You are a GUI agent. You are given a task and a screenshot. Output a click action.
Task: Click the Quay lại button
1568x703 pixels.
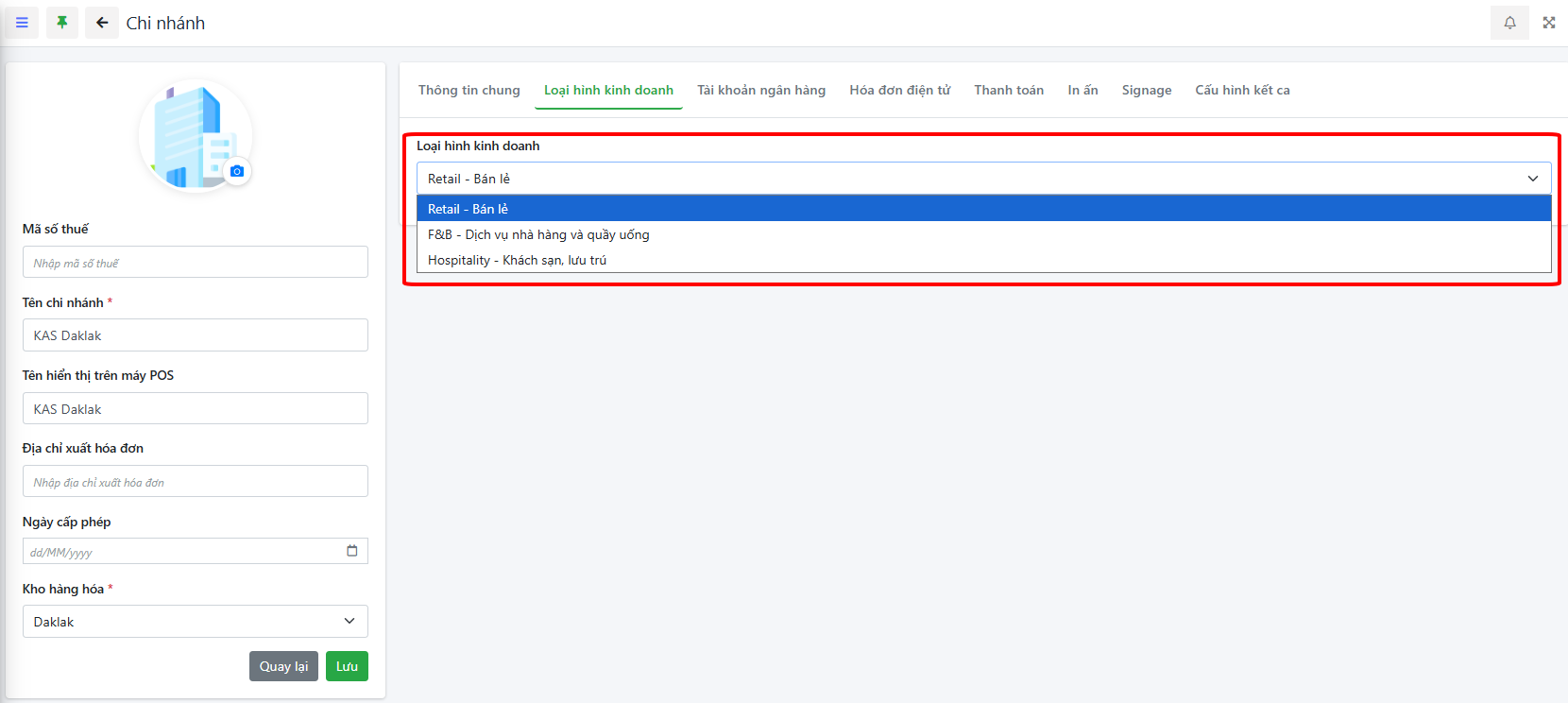point(283,666)
